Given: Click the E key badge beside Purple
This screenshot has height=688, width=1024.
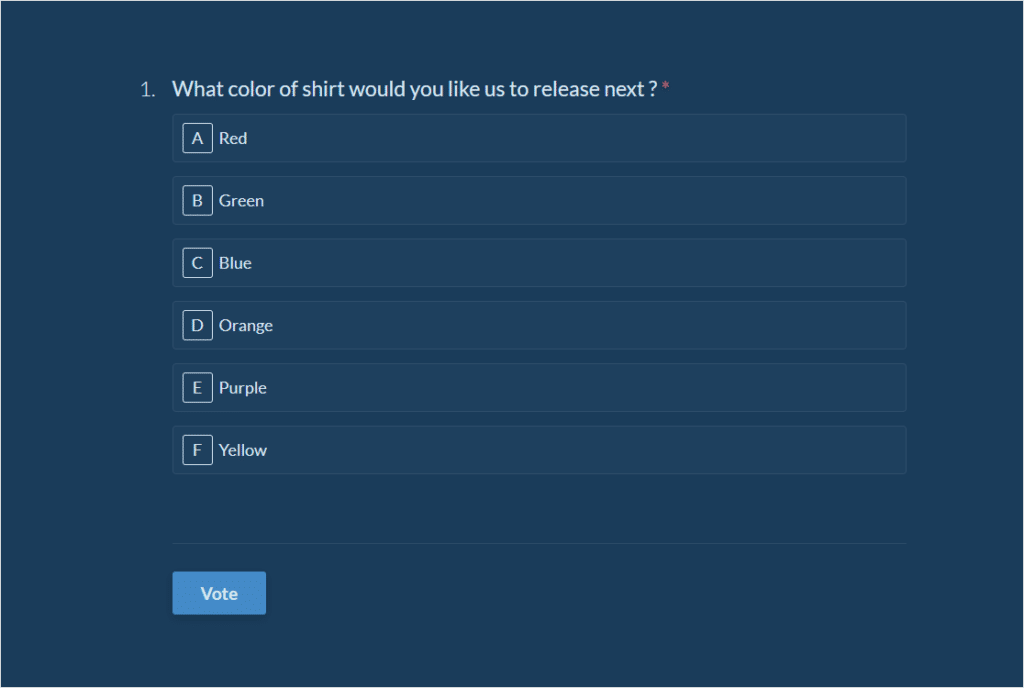Looking at the screenshot, I should (197, 387).
